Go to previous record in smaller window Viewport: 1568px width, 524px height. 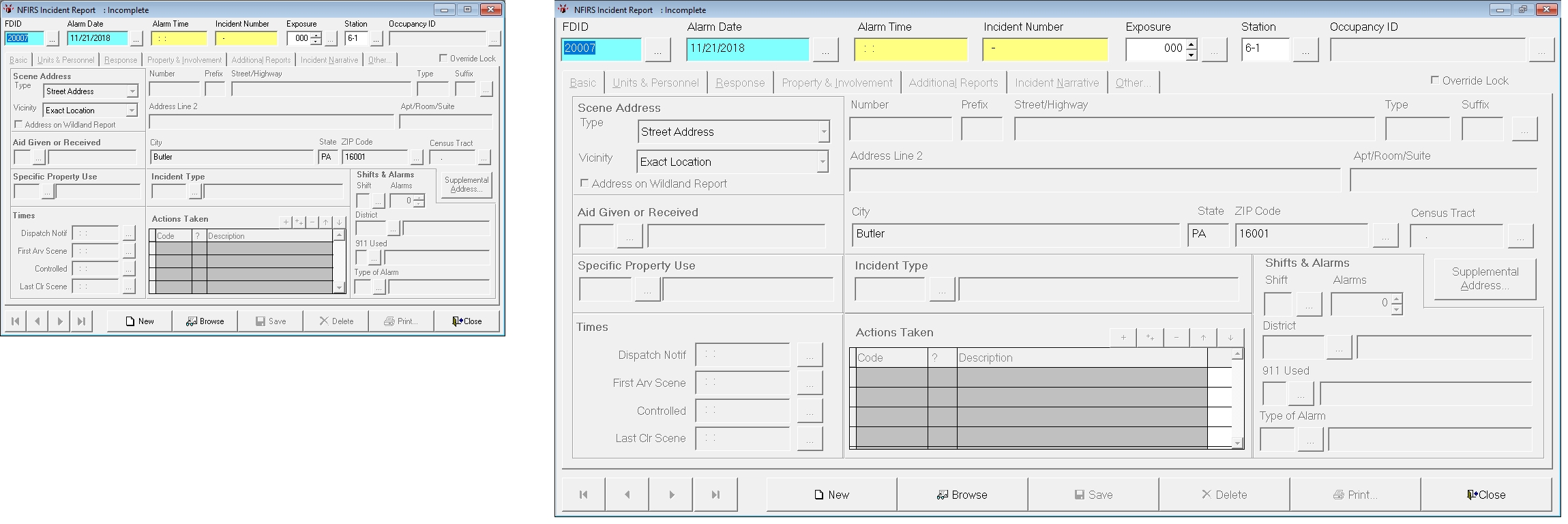(38, 321)
